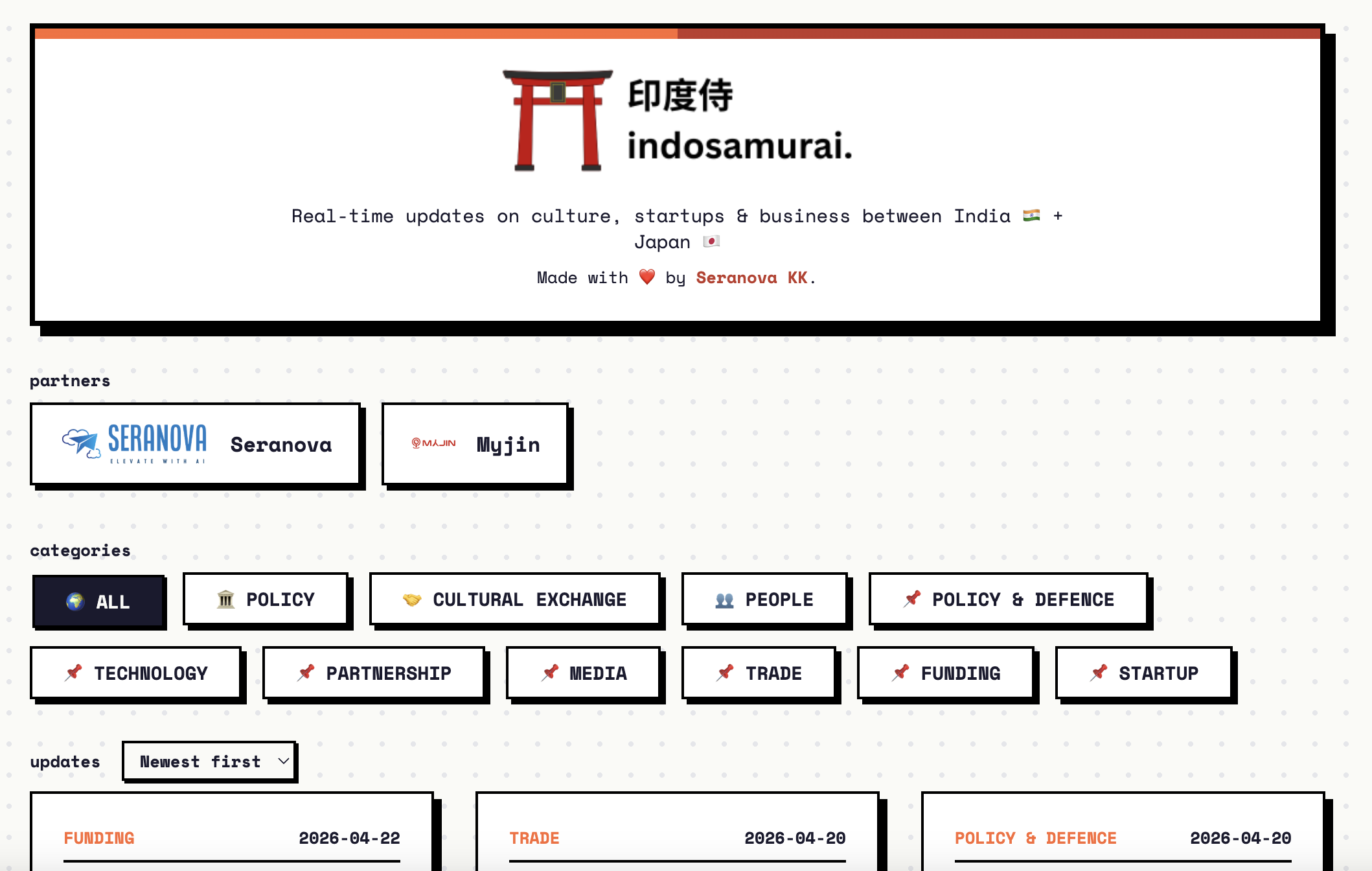
Task: Select the globe icon on the ALL filter
Action: (76, 601)
